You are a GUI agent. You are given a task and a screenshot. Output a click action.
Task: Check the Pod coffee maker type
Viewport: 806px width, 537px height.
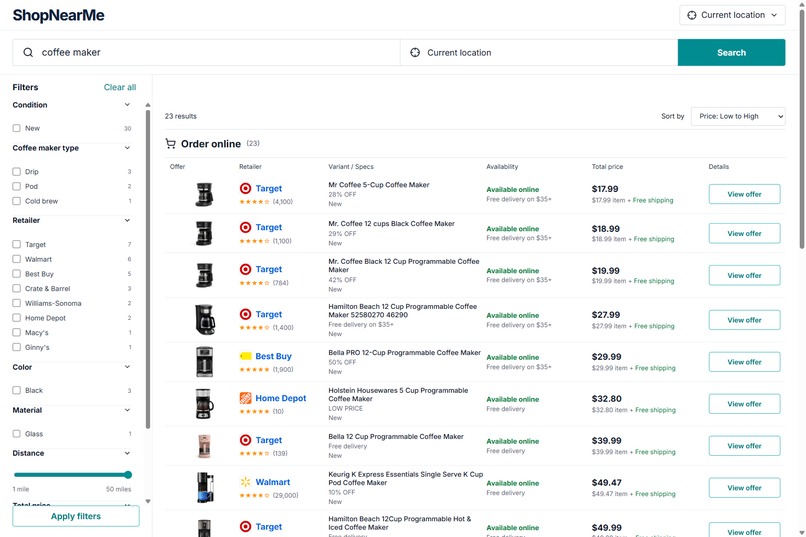[x=16, y=186]
